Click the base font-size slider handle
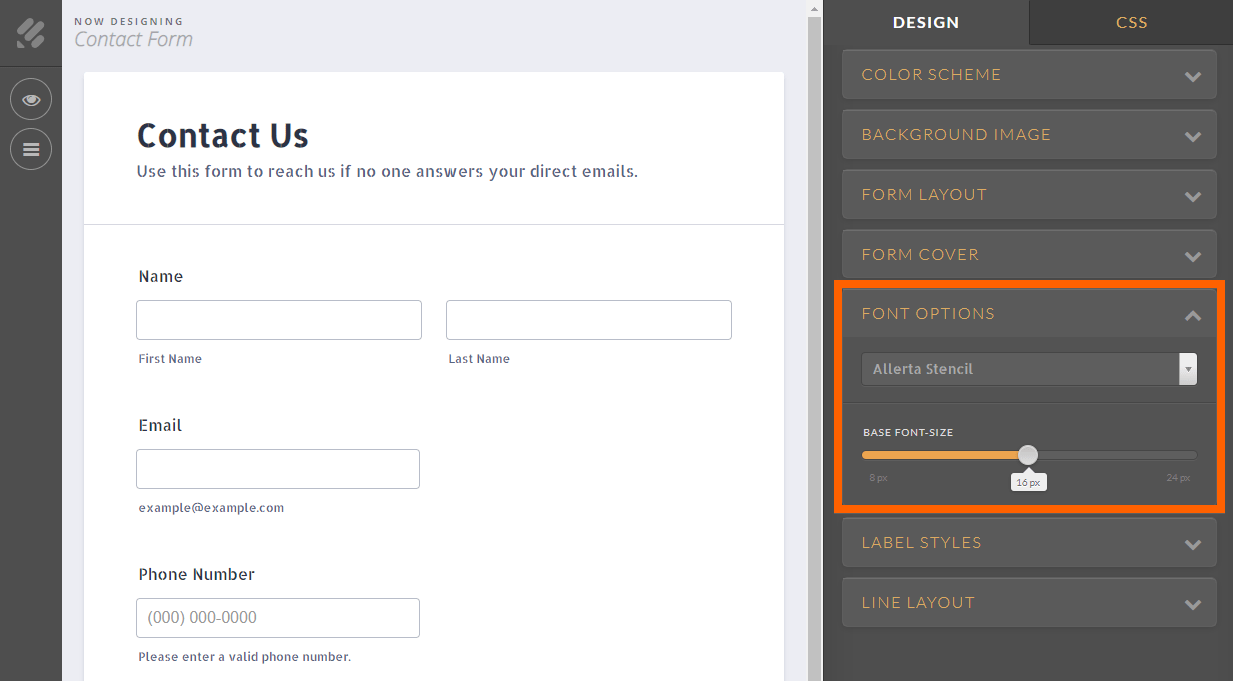 1028,455
